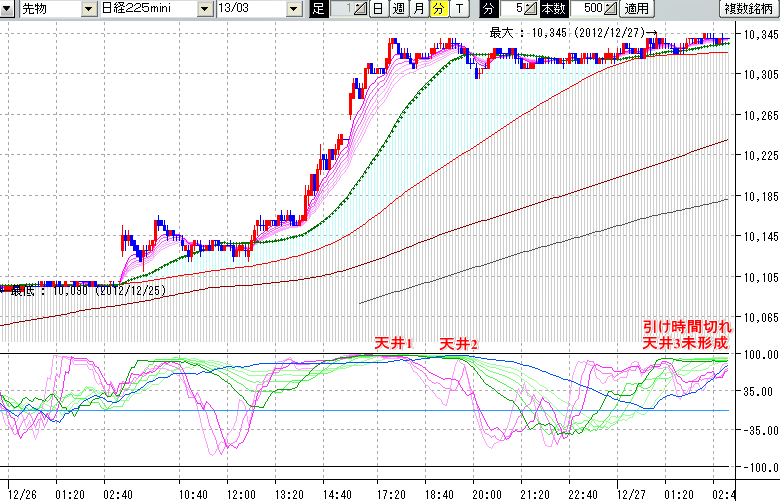
Task: Switch to daily (日) candlestick timeframe
Action: [377, 9]
